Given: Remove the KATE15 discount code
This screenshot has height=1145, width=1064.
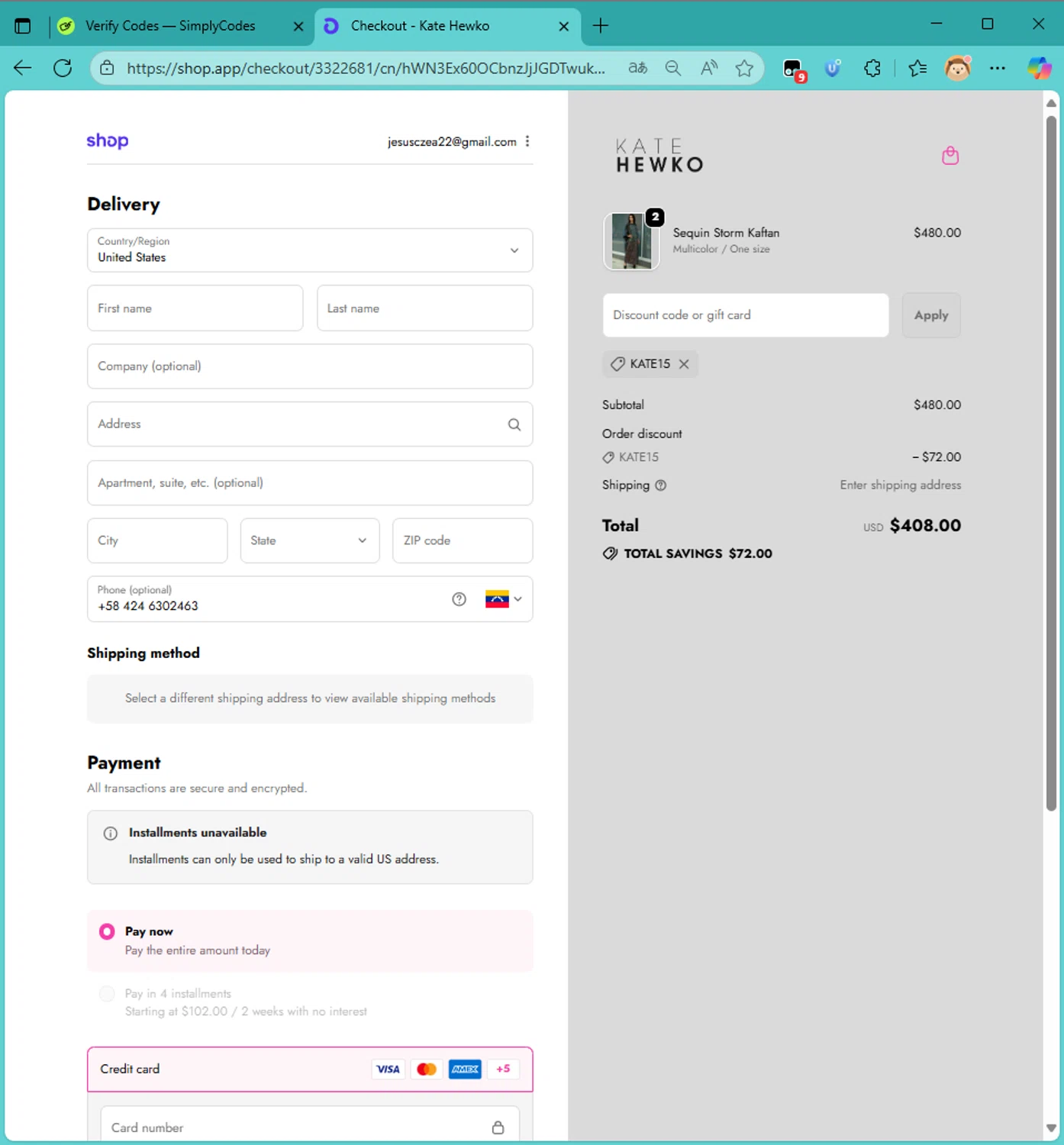Looking at the screenshot, I should click(684, 364).
